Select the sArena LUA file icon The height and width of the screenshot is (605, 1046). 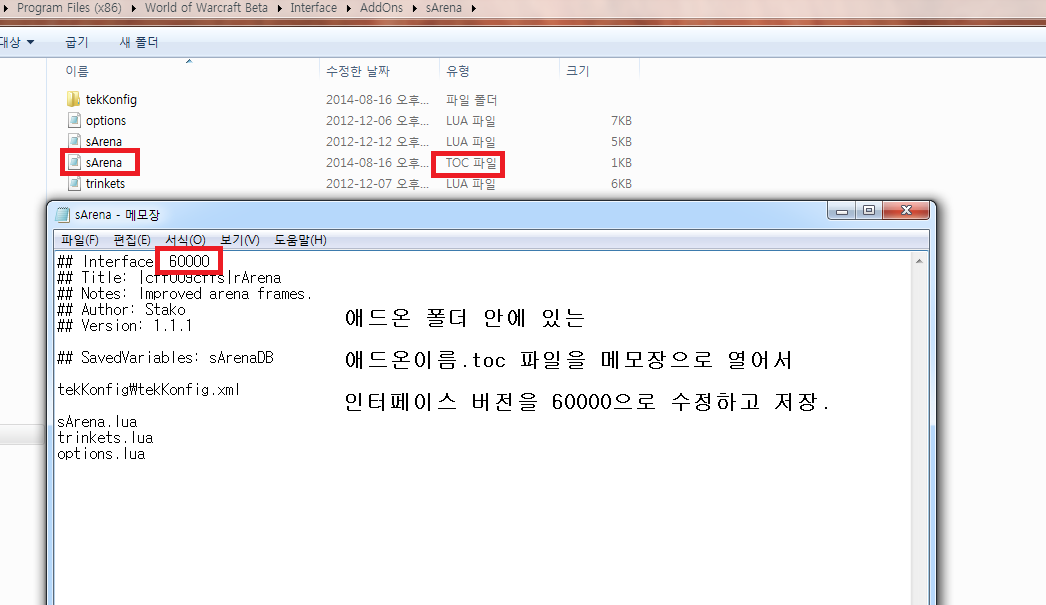tap(73, 142)
